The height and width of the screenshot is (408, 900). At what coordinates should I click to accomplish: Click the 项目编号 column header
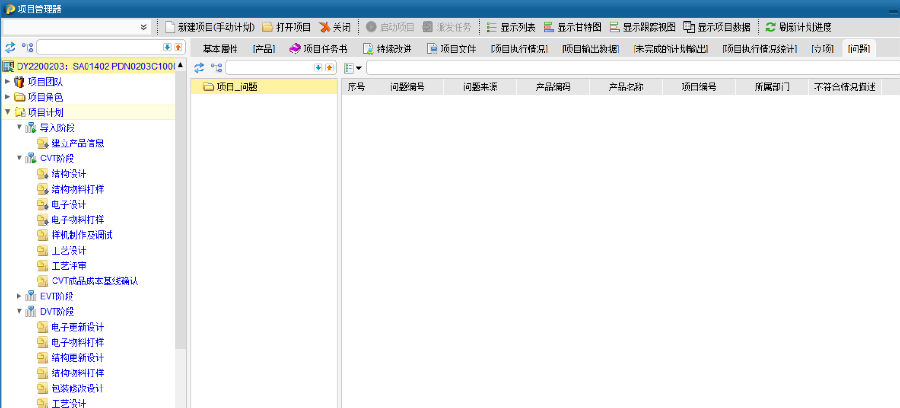coord(699,87)
